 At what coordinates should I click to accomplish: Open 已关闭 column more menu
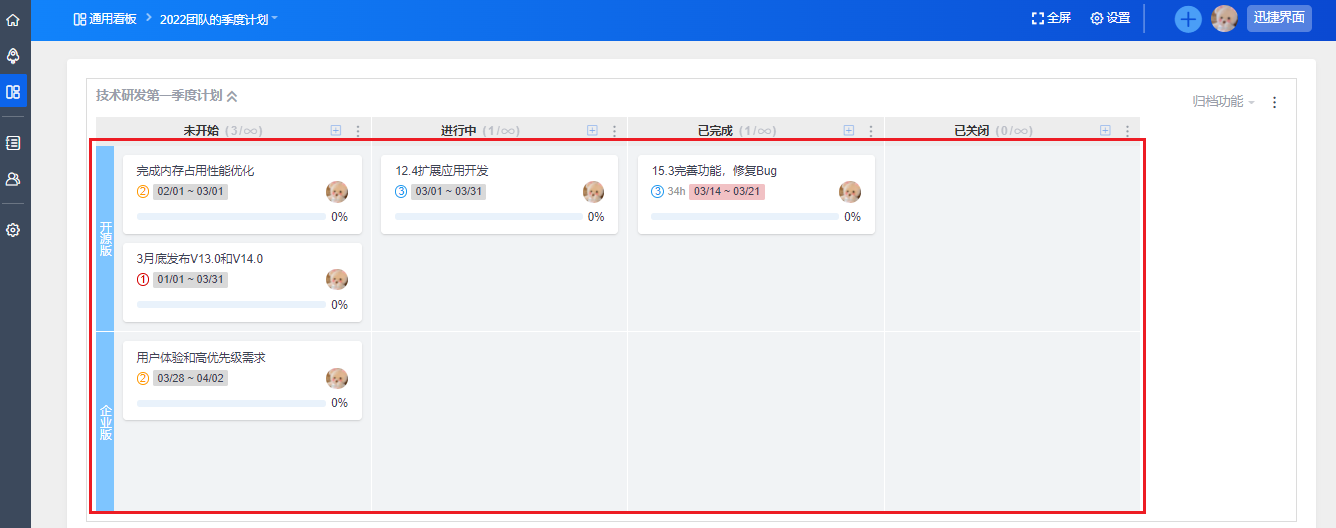point(1127,131)
